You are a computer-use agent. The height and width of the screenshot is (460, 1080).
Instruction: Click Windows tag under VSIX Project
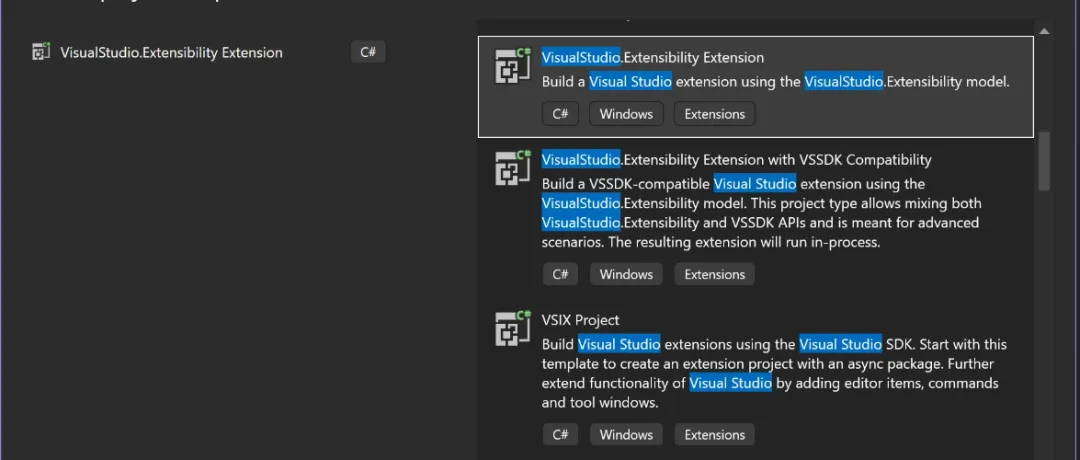(x=626, y=435)
